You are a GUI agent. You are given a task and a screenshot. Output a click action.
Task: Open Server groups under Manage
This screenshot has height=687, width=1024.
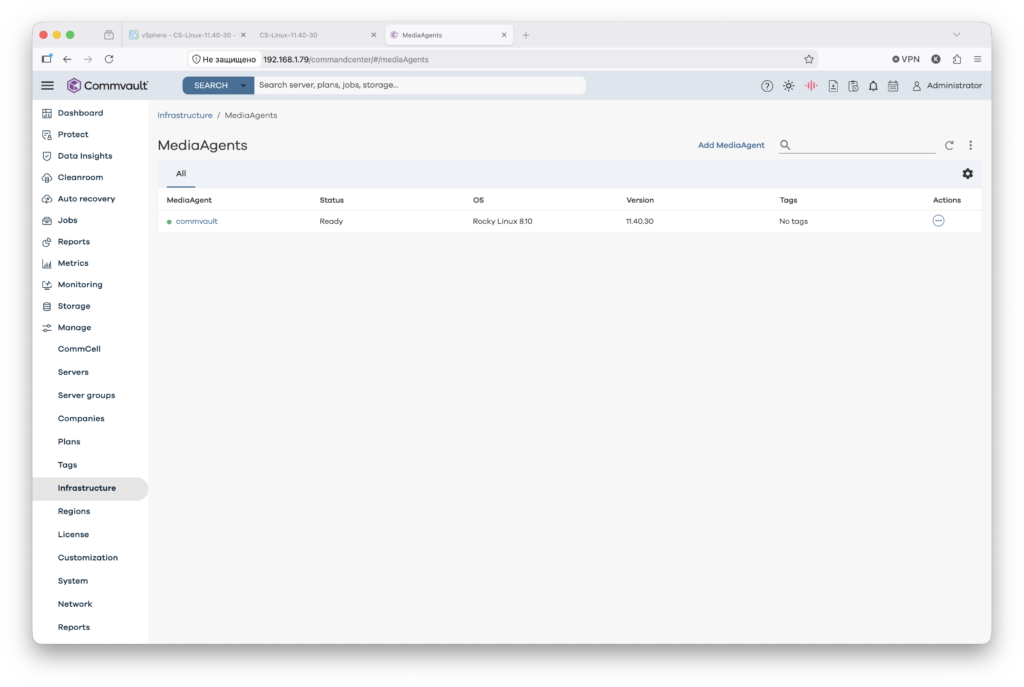[86, 396]
